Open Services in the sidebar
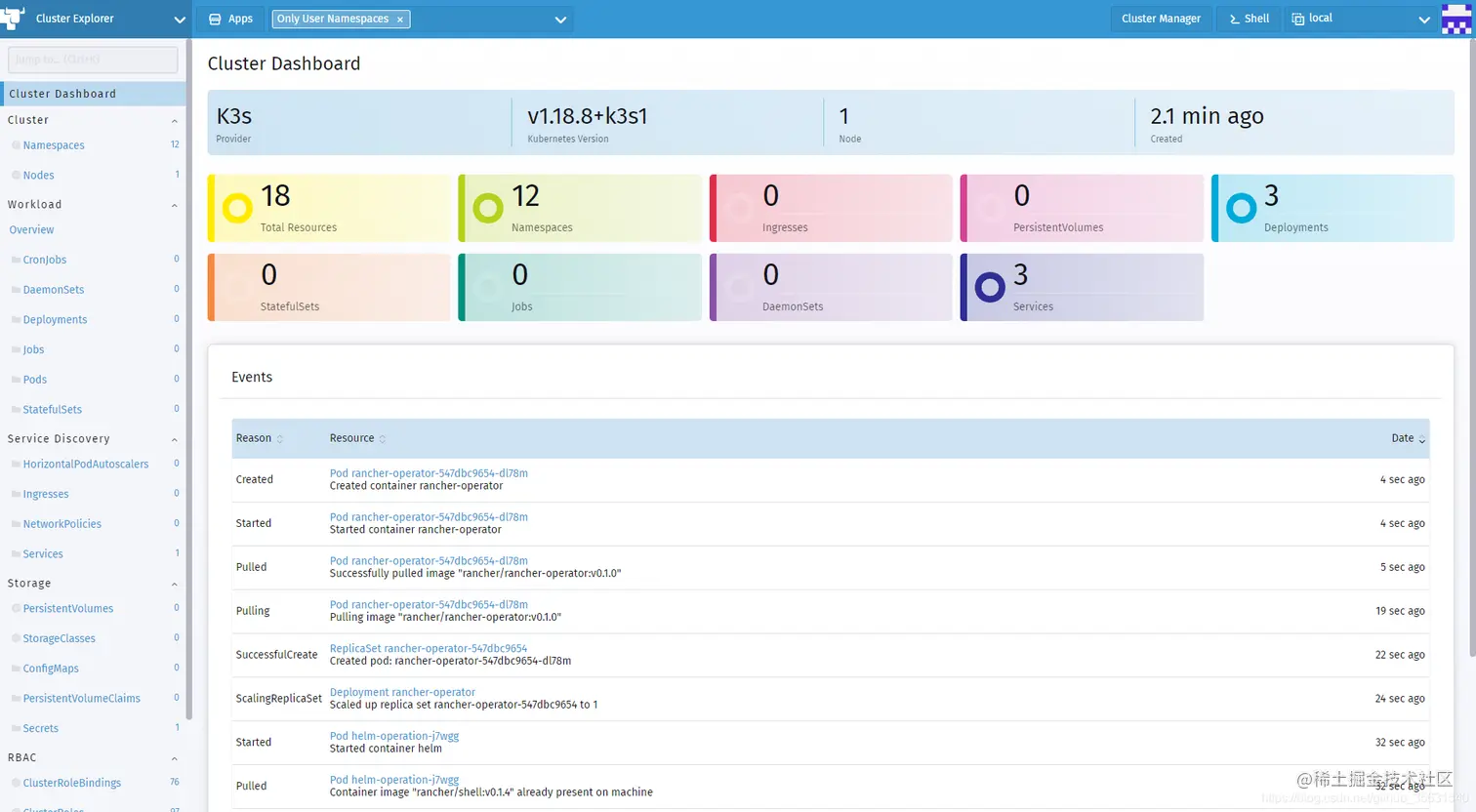 (43, 554)
